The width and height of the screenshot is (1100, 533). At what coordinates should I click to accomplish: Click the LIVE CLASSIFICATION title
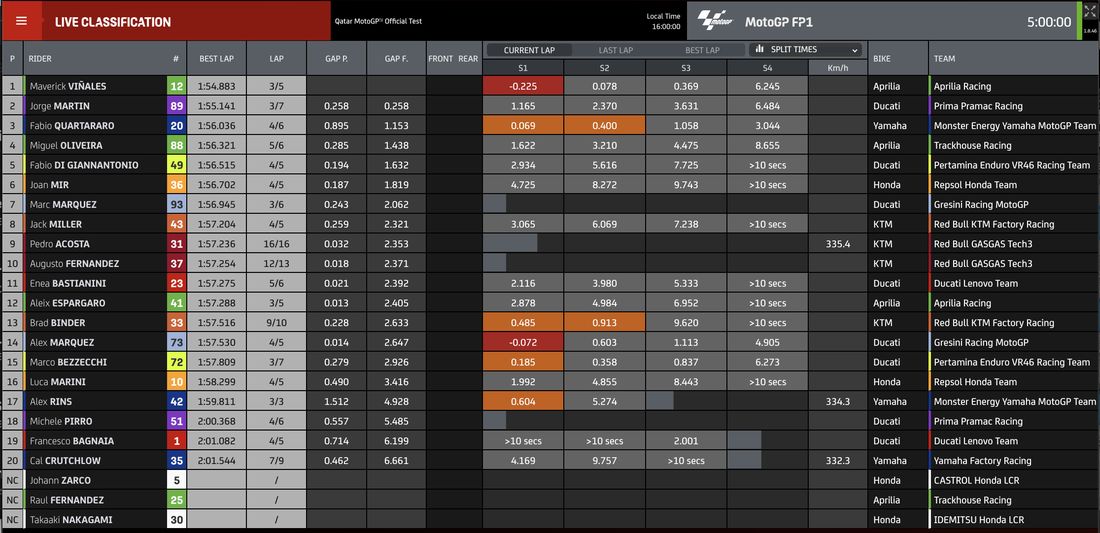coord(113,22)
